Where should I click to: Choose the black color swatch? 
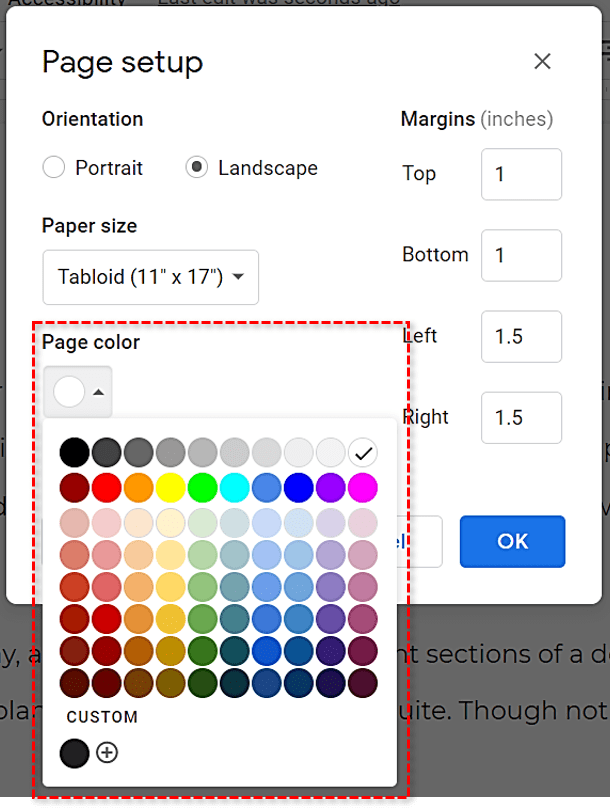pyautogui.click(x=74, y=452)
